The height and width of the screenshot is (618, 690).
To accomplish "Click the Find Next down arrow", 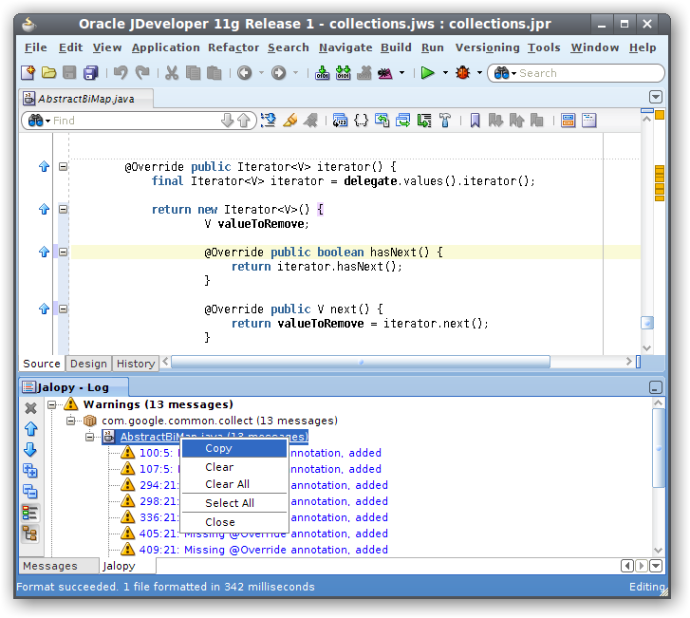I will 227,120.
